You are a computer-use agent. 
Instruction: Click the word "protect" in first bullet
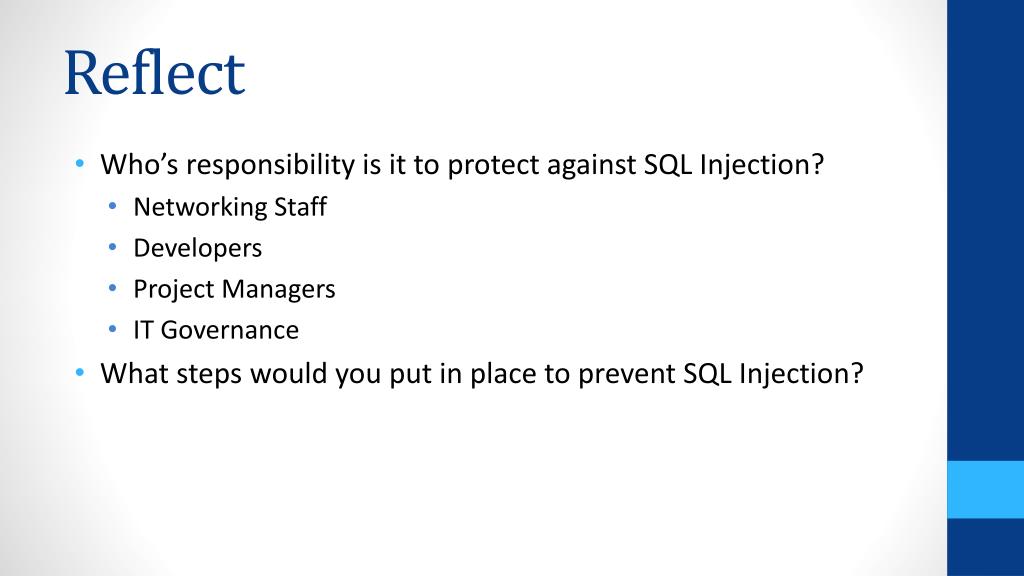493,165
